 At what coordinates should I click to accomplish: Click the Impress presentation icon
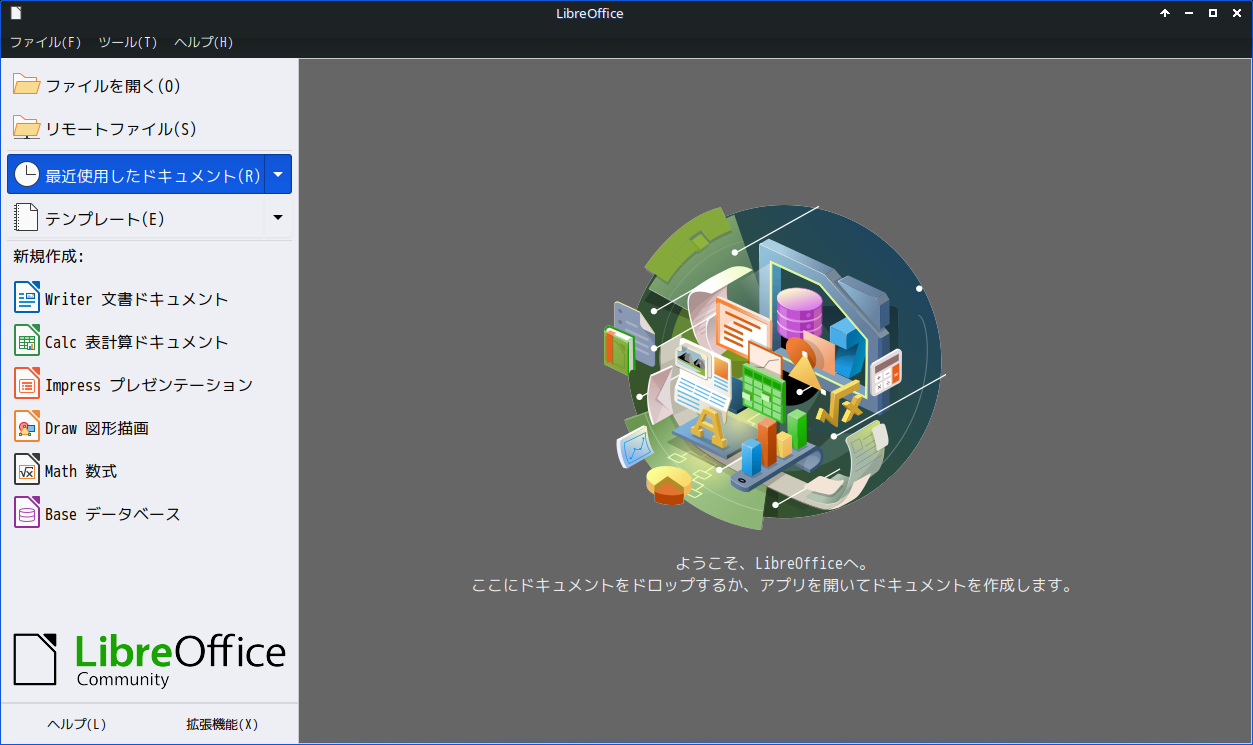[x=27, y=384]
